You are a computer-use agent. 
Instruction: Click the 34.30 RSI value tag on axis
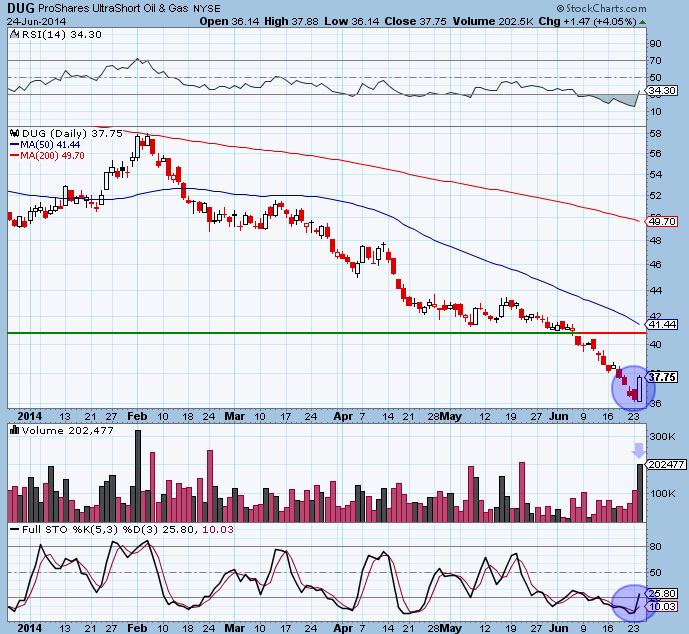coord(662,91)
